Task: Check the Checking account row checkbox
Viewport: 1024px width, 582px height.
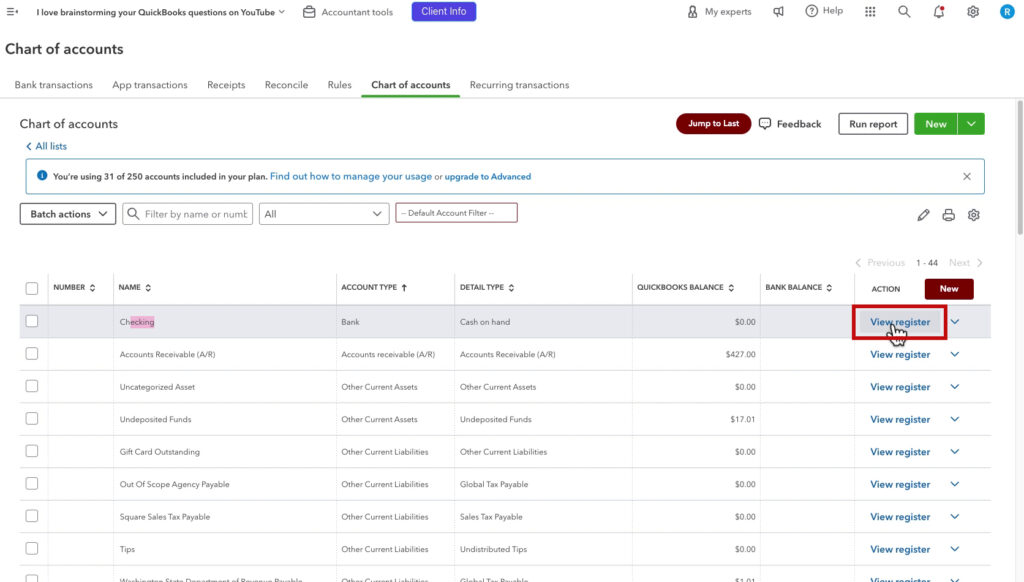Action: coord(31,321)
